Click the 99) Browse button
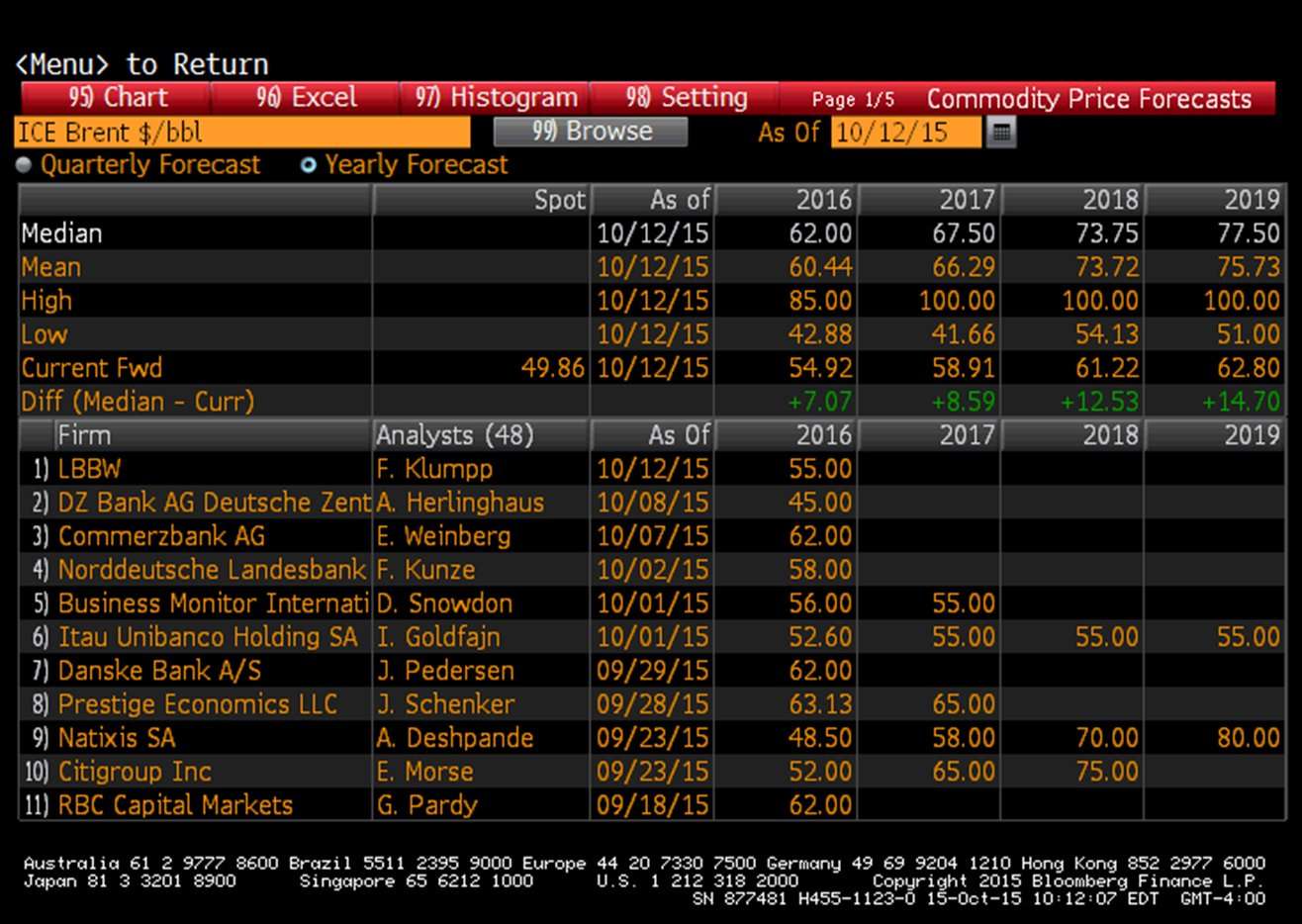Image resolution: width=1302 pixels, height=924 pixels. click(x=591, y=132)
